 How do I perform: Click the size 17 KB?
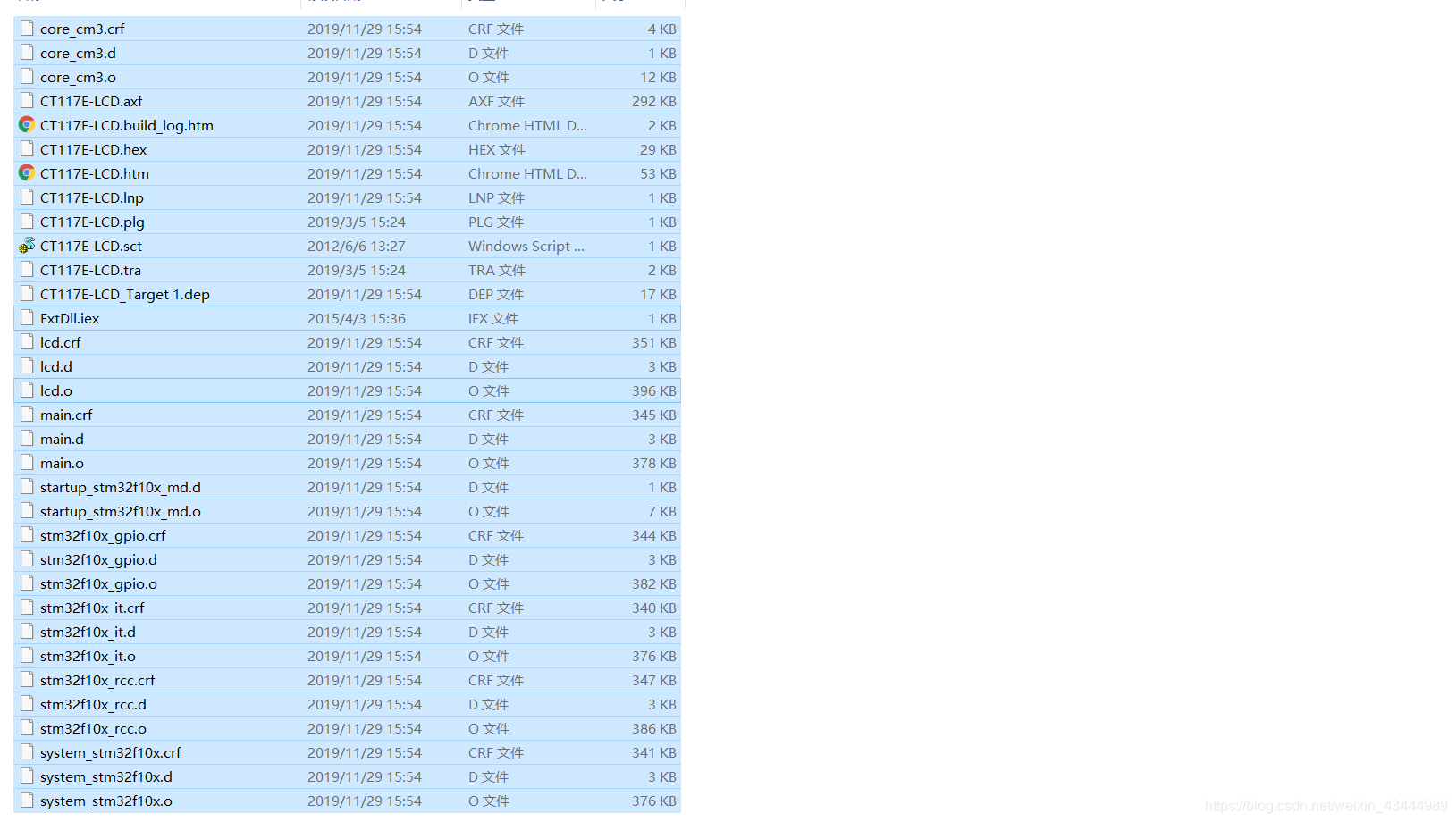[659, 294]
